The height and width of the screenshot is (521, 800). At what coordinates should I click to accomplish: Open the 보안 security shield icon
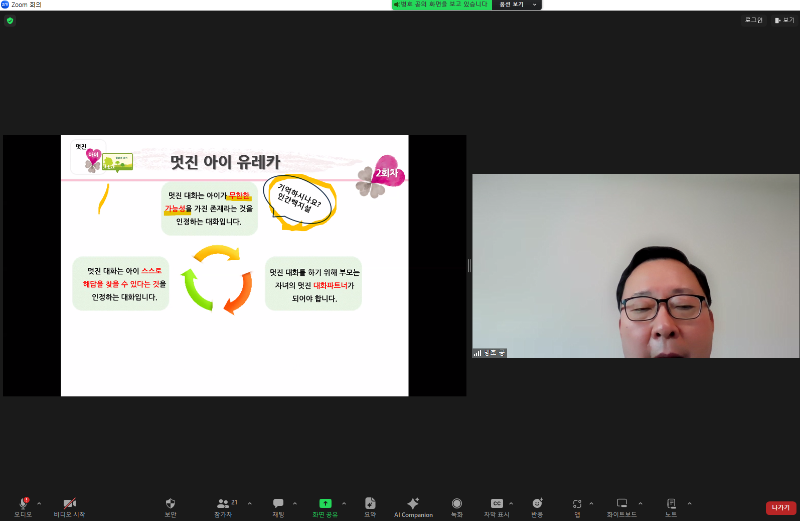tap(170, 504)
